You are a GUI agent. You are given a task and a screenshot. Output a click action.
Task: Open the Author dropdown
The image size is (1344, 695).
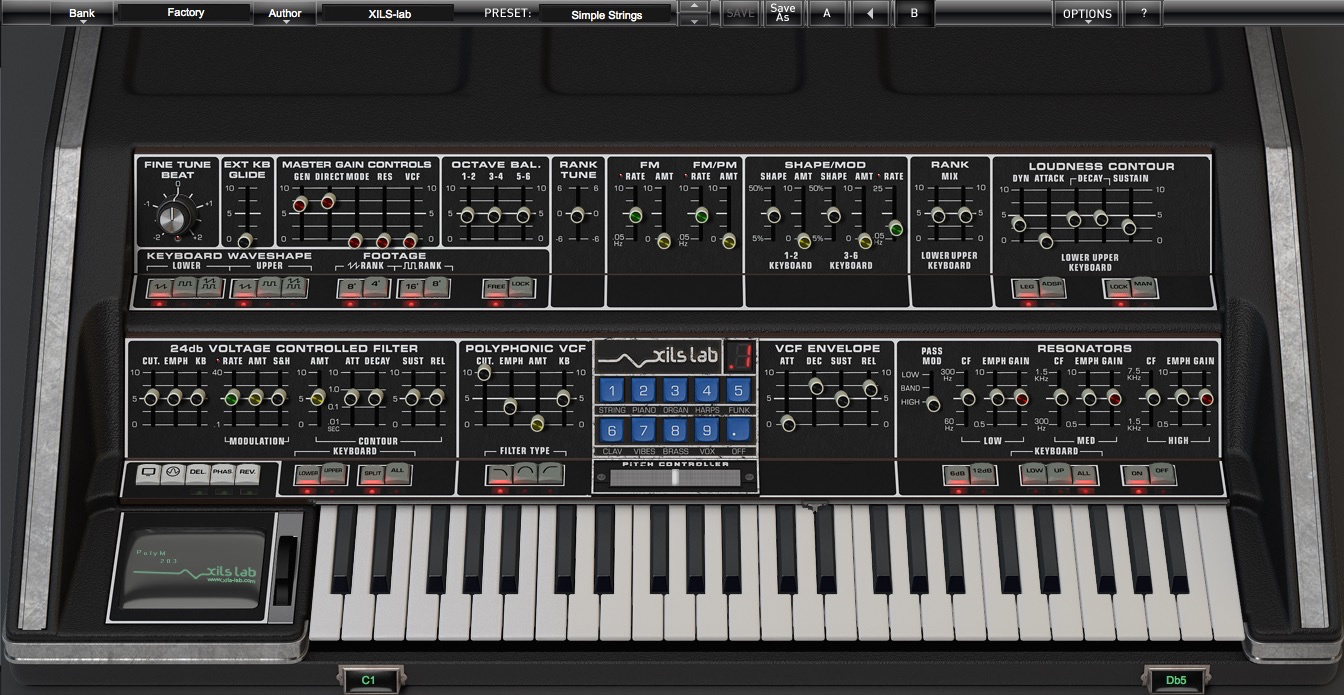(x=285, y=14)
